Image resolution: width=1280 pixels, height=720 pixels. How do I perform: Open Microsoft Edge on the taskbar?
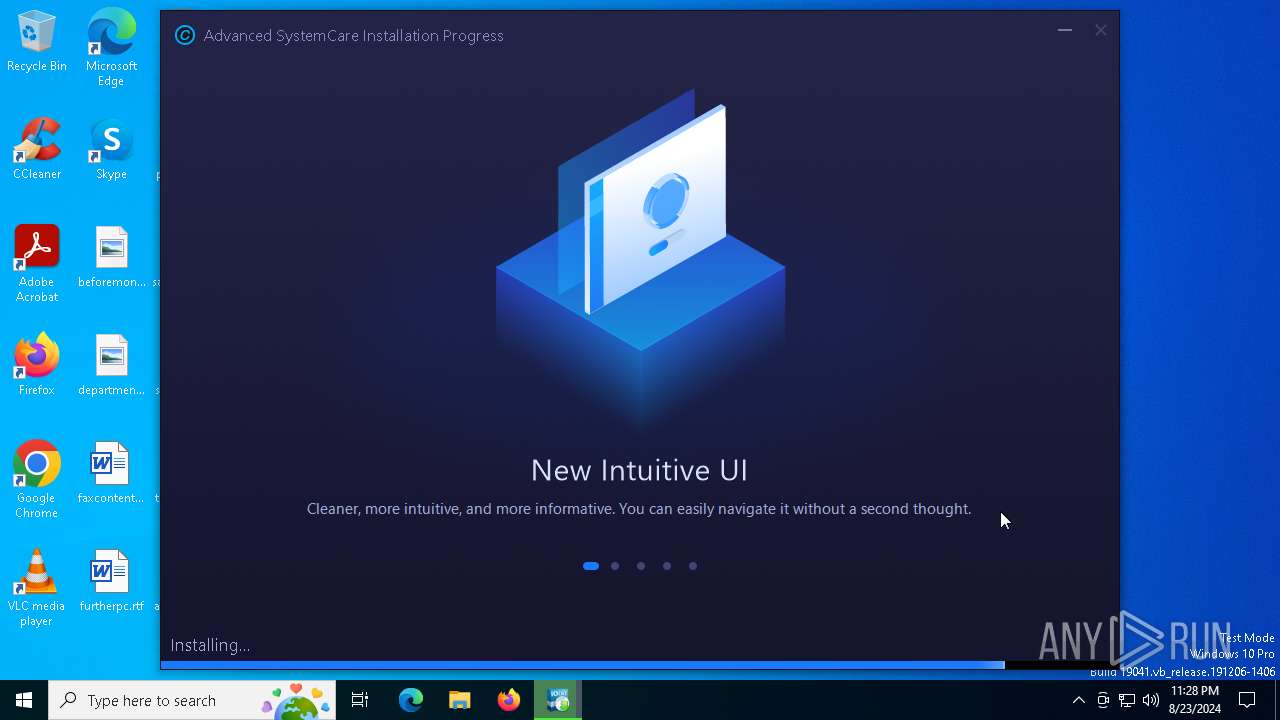pyautogui.click(x=411, y=700)
